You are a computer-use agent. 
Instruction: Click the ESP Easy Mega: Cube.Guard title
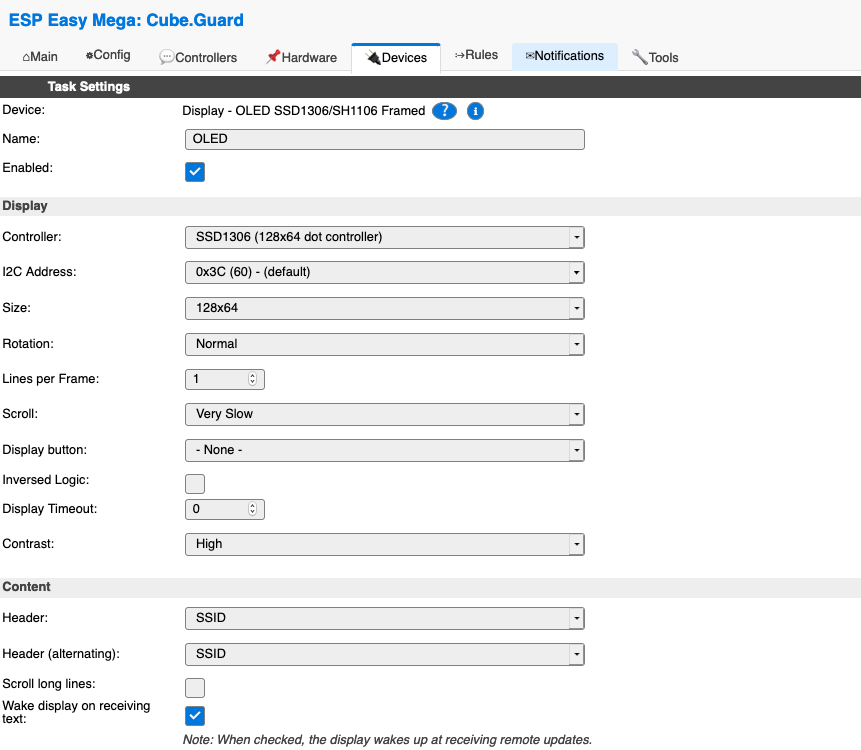(126, 20)
